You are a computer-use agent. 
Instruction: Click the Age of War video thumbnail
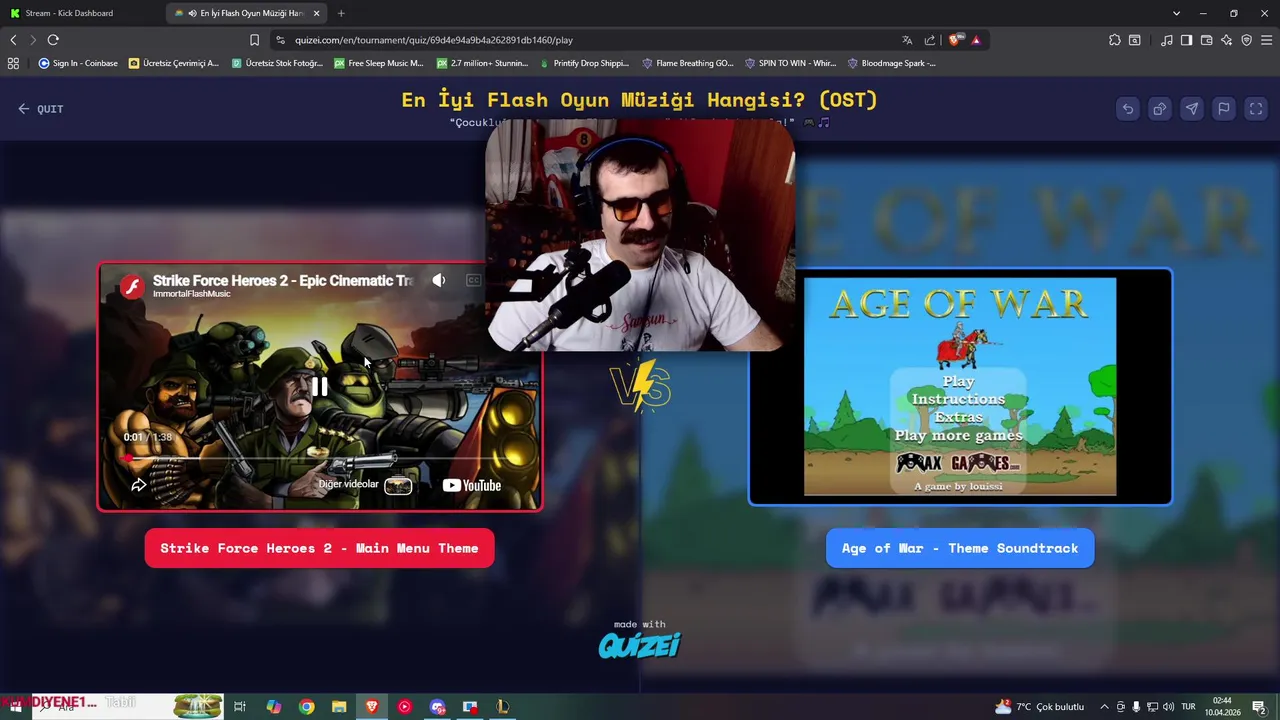pyautogui.click(x=960, y=386)
